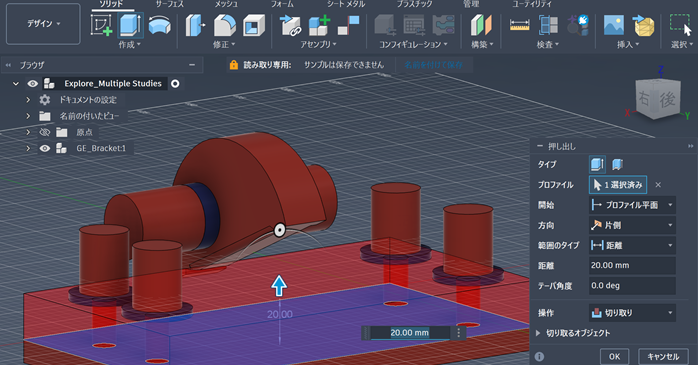Minimize the browser panel with dash
698x365 pixels.
(192, 65)
